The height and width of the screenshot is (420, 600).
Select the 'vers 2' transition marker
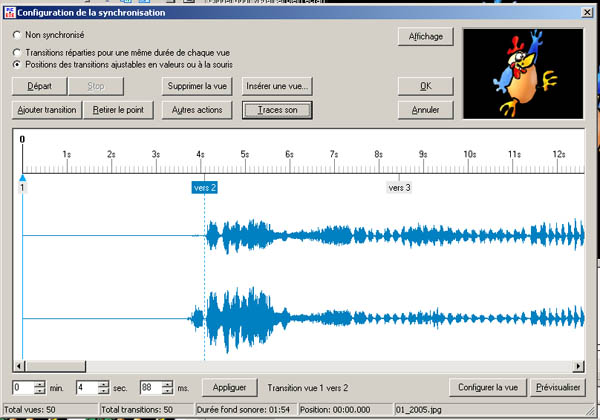tap(205, 187)
